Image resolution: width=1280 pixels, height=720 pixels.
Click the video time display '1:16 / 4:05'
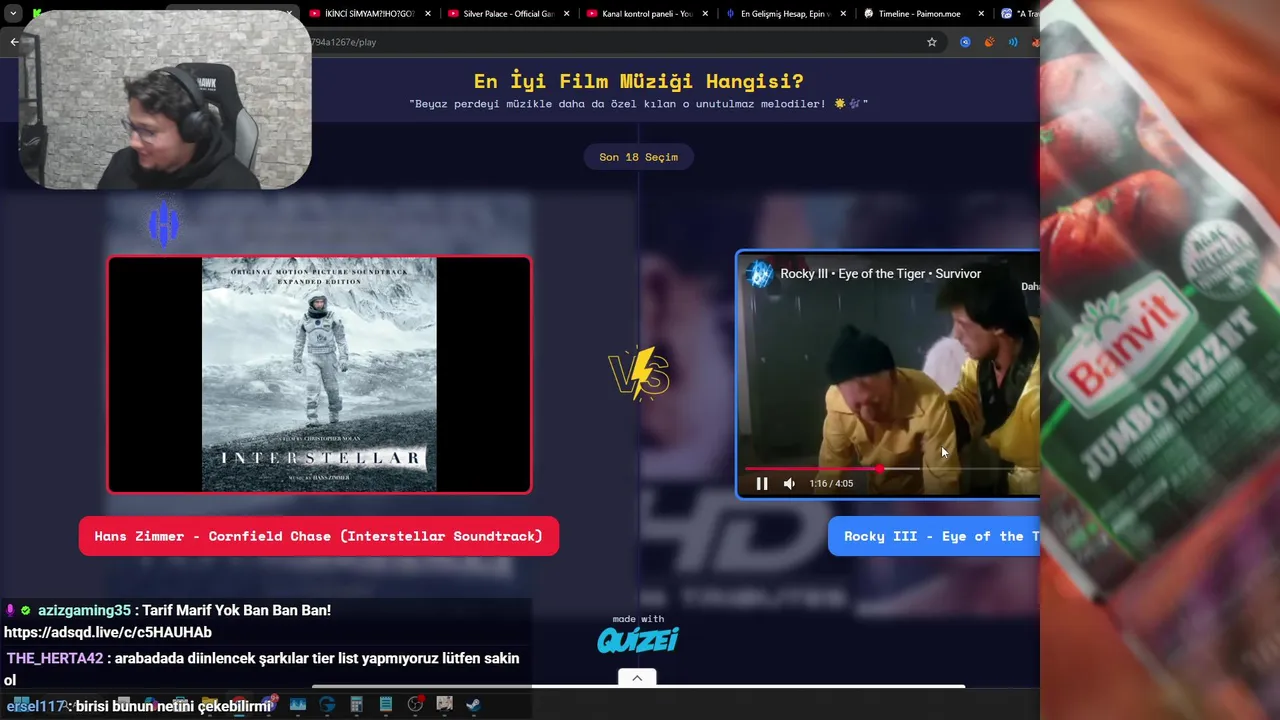(x=831, y=484)
